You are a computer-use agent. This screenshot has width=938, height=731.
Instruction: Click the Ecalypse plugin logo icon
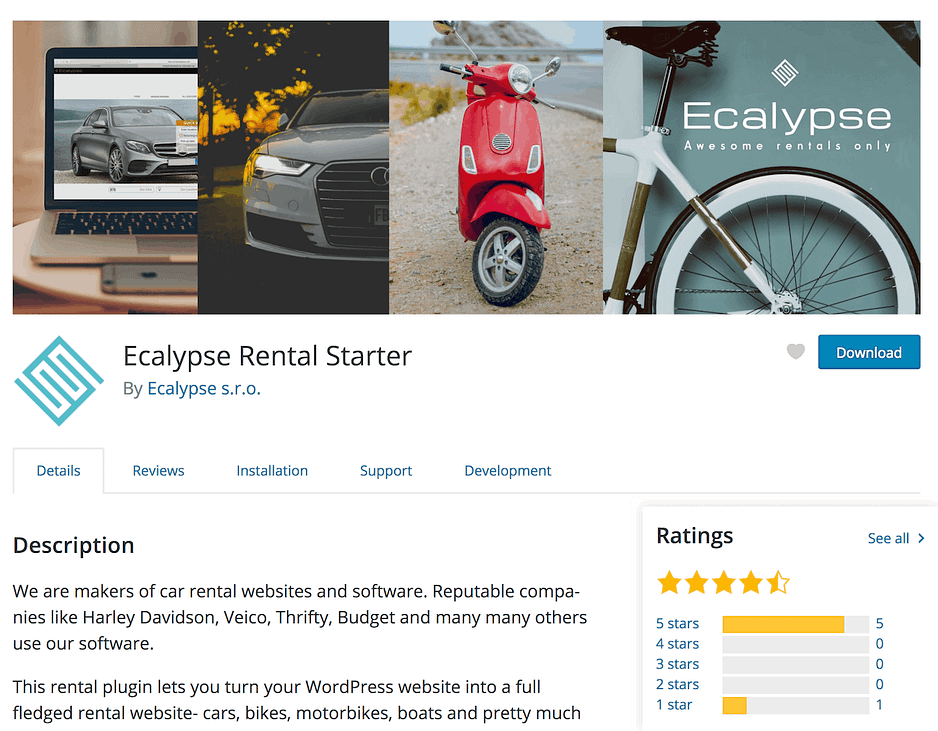click(x=59, y=381)
